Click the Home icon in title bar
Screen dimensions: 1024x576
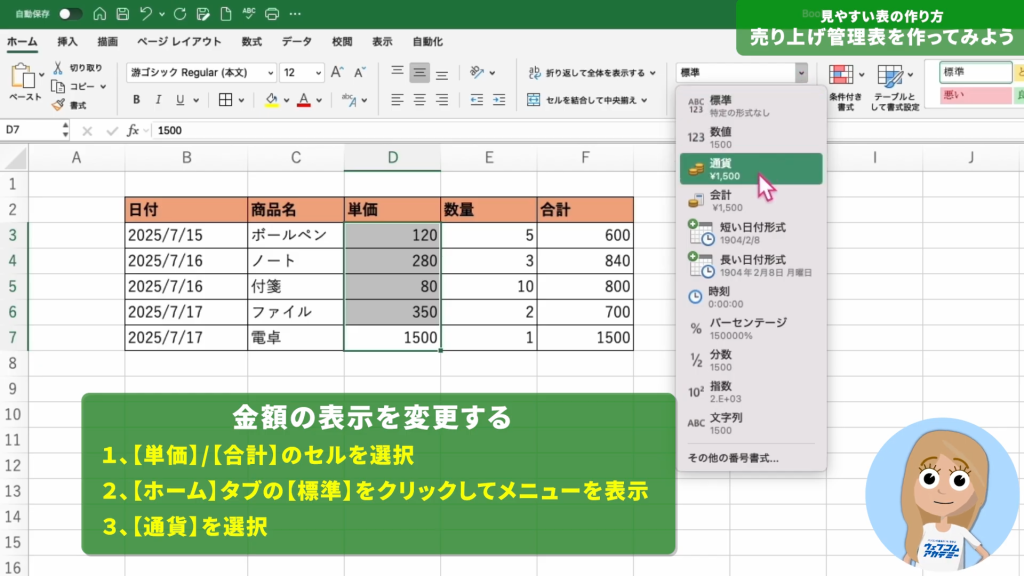(99, 14)
